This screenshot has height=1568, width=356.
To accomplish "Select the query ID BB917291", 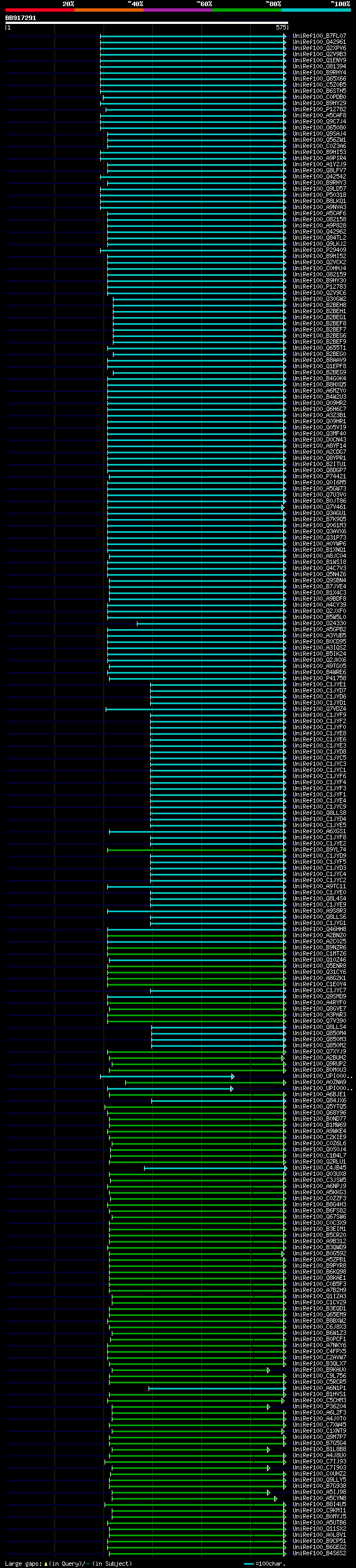I will coord(21,18).
